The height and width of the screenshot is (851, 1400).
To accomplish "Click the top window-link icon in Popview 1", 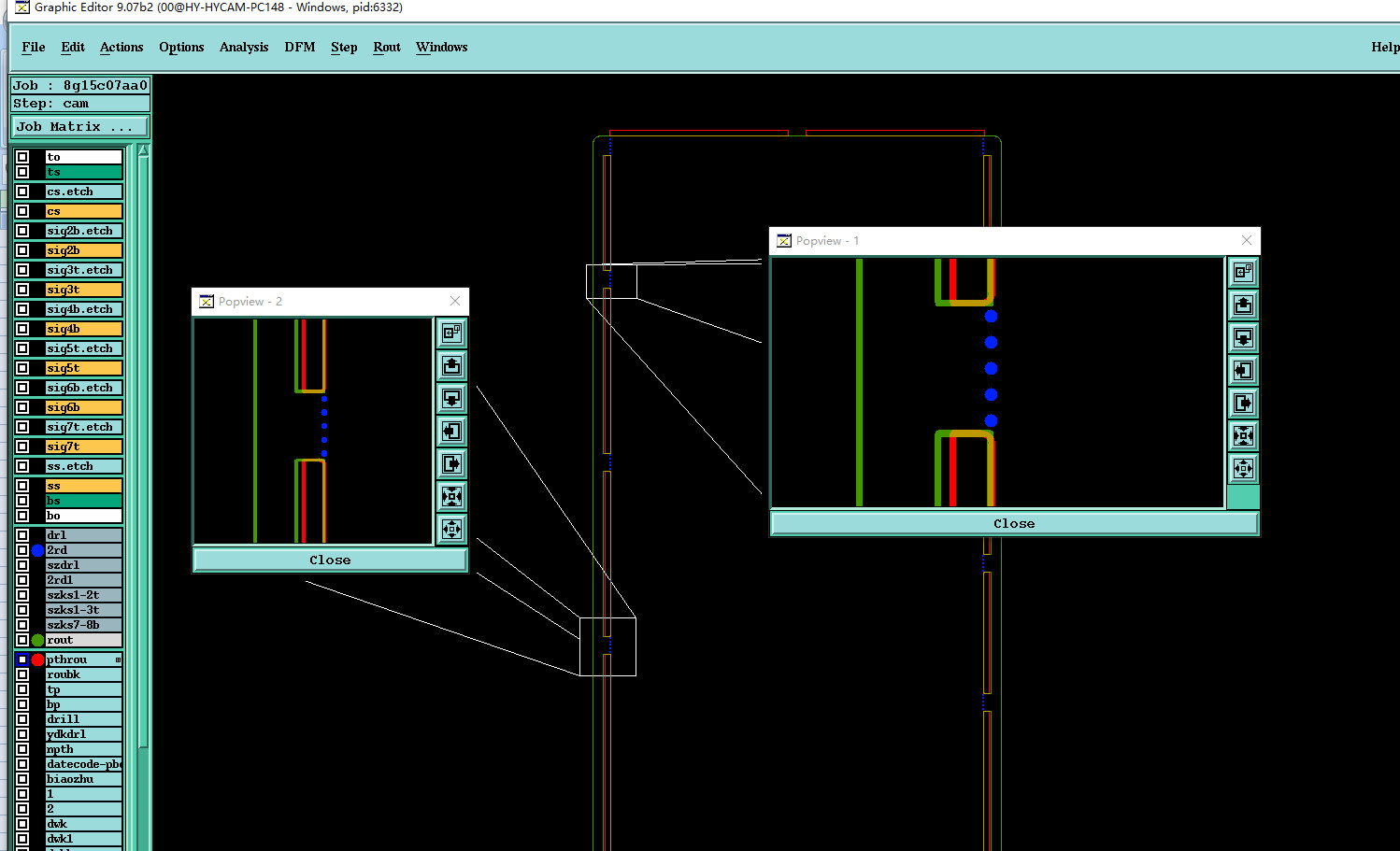I will [x=1243, y=272].
